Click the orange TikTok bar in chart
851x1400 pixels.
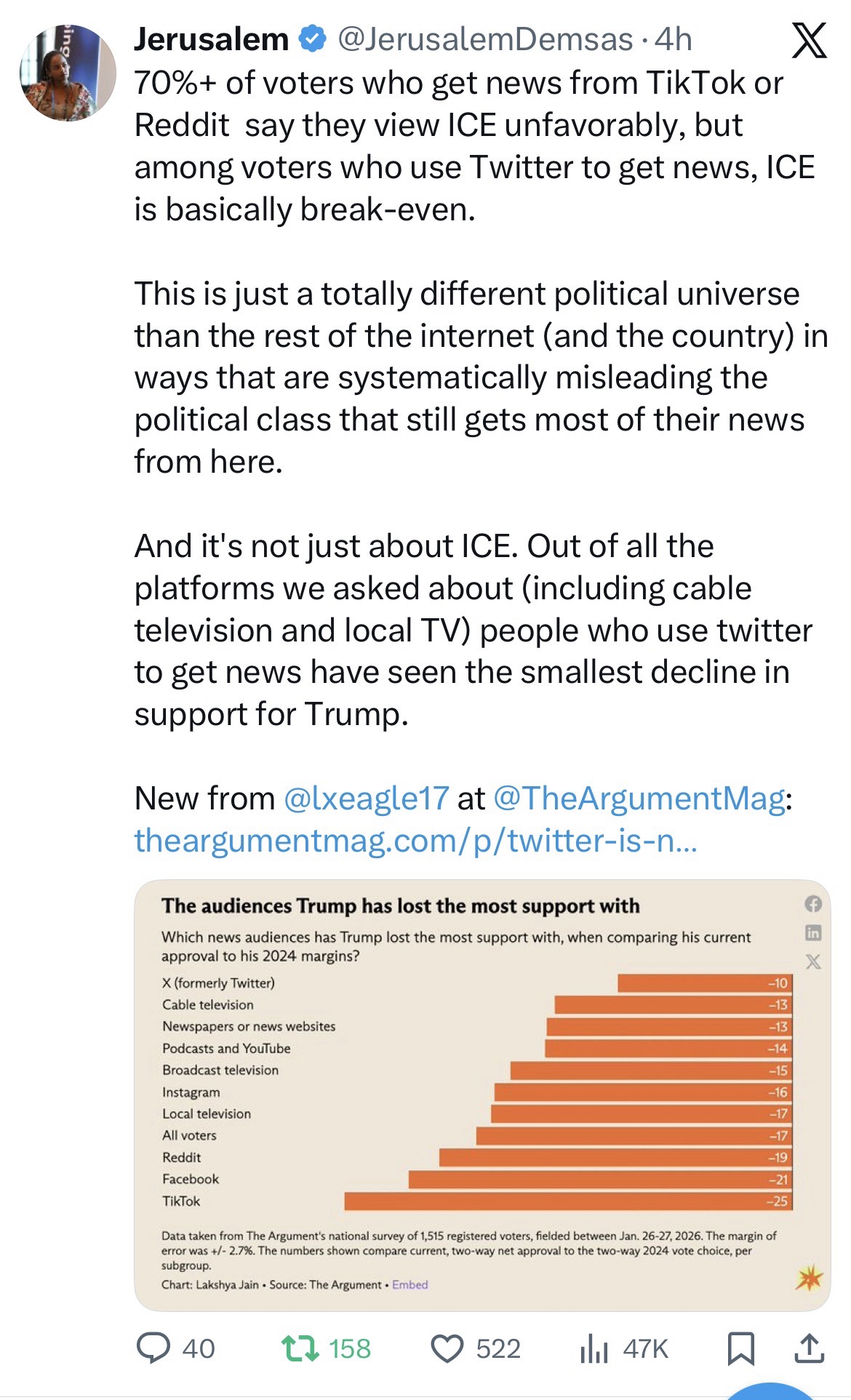click(x=567, y=1201)
